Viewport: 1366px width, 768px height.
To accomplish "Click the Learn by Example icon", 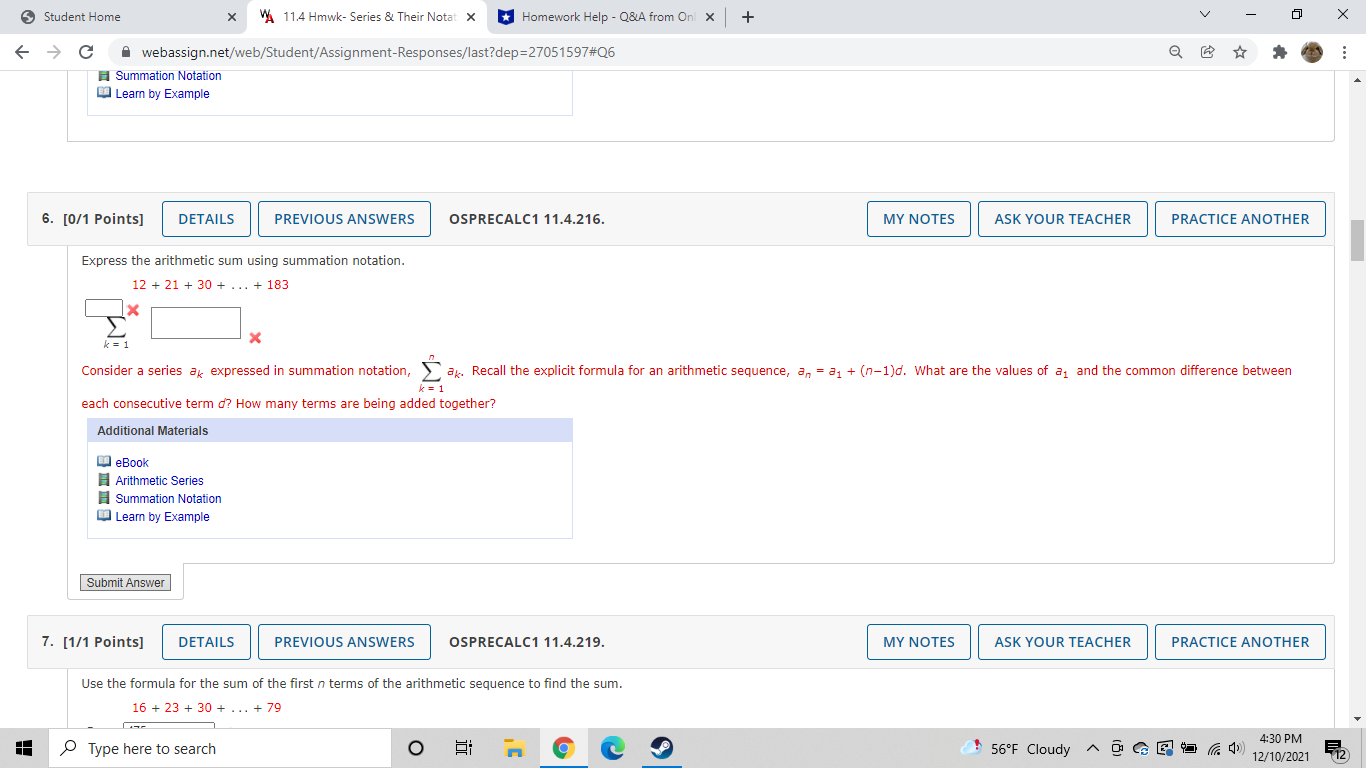I will [x=104, y=516].
